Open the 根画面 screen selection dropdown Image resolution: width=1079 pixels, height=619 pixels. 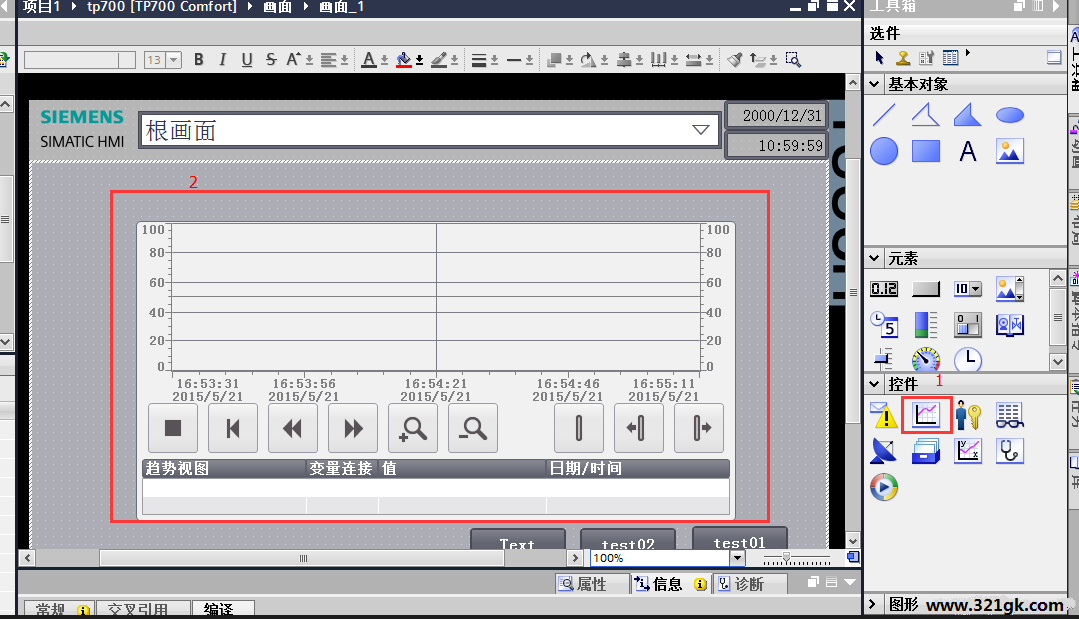701,130
